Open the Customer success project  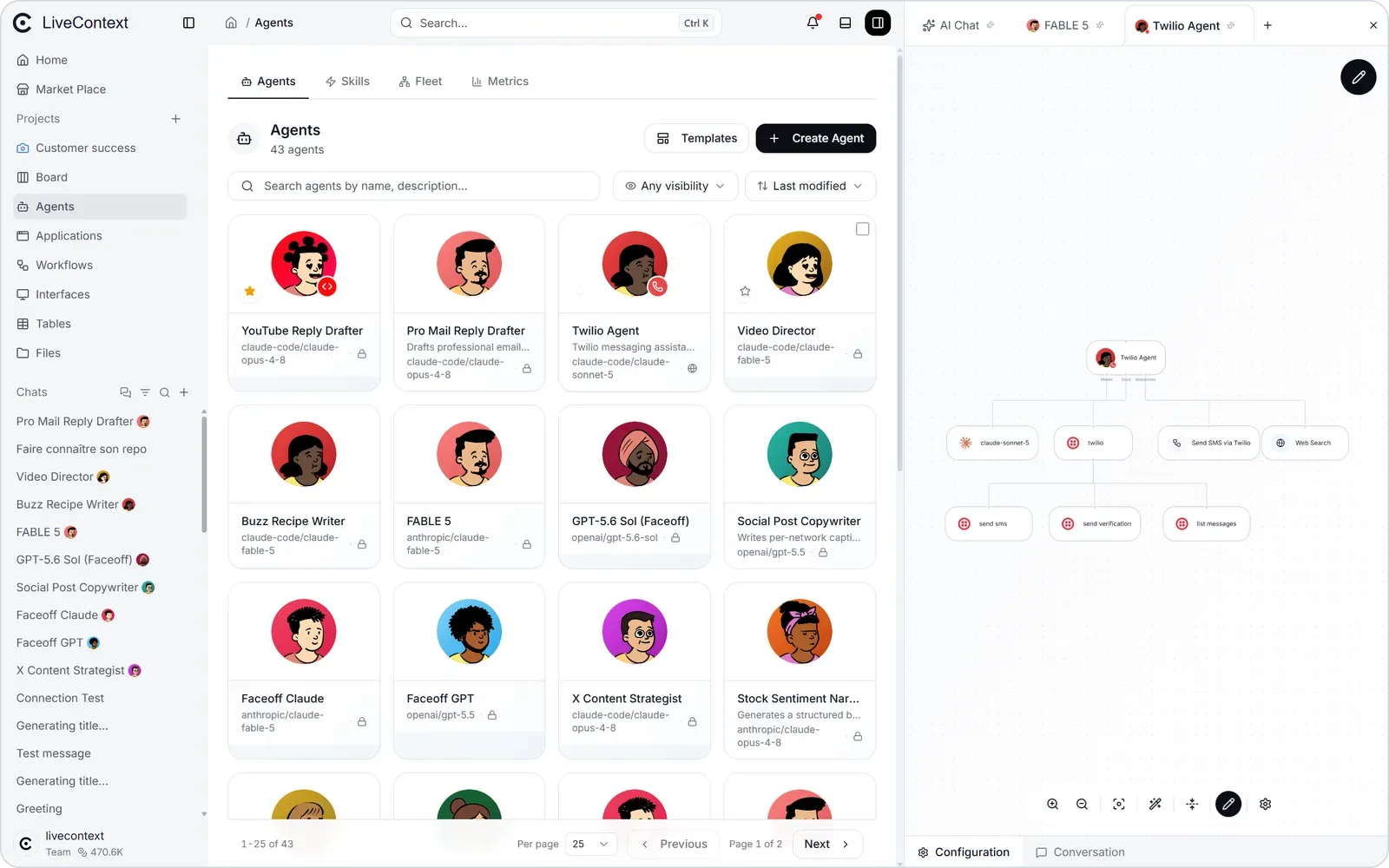101,148
